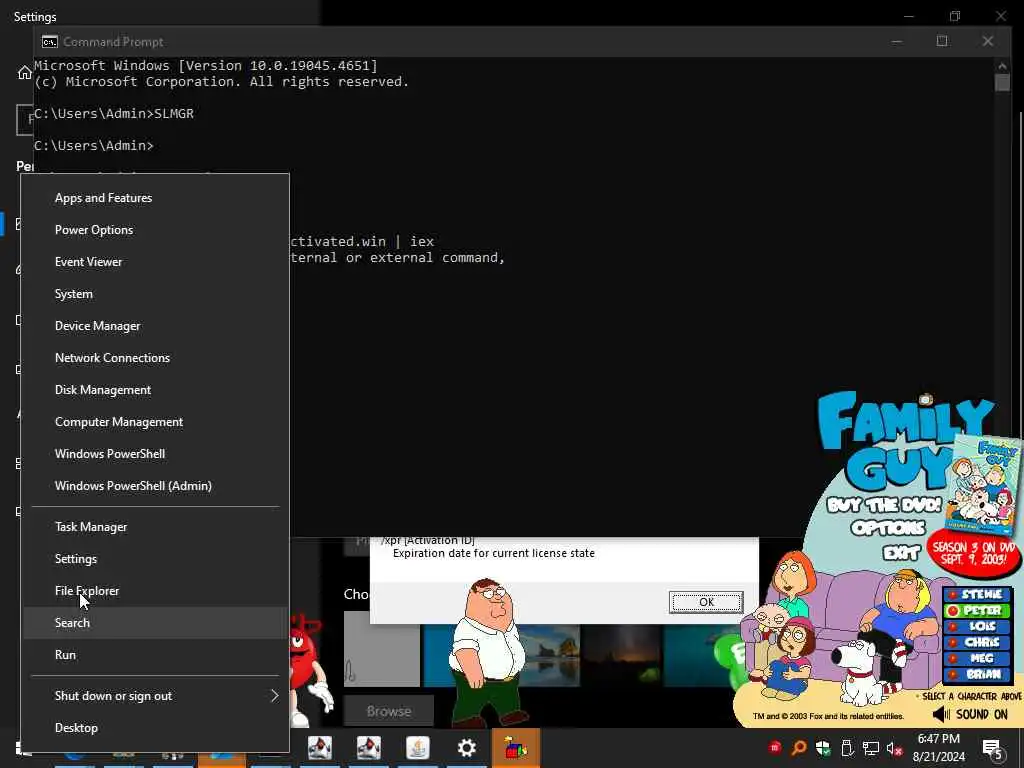Click the Command Prompt title bar icon
The image size is (1024, 768).
click(x=50, y=42)
